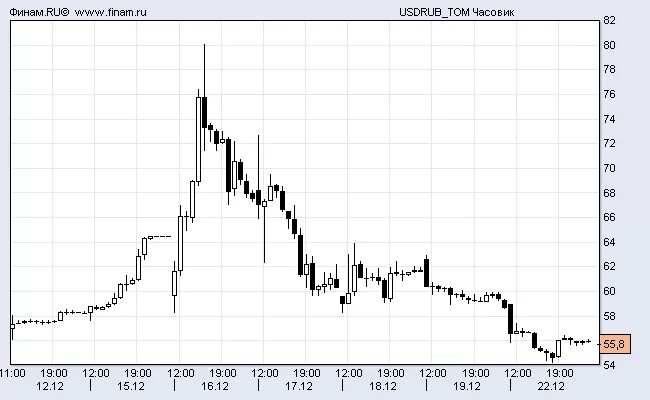Click the 60 price axis label

609,291
